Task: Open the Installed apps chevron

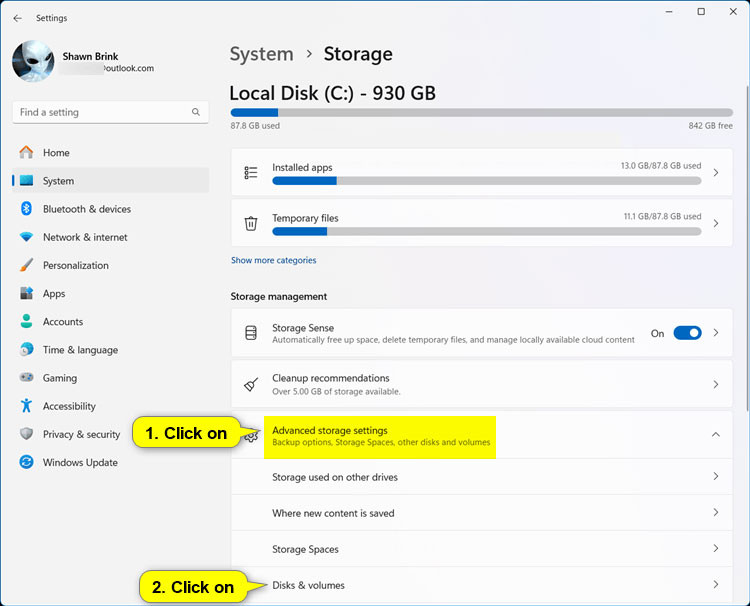Action: coord(715,173)
